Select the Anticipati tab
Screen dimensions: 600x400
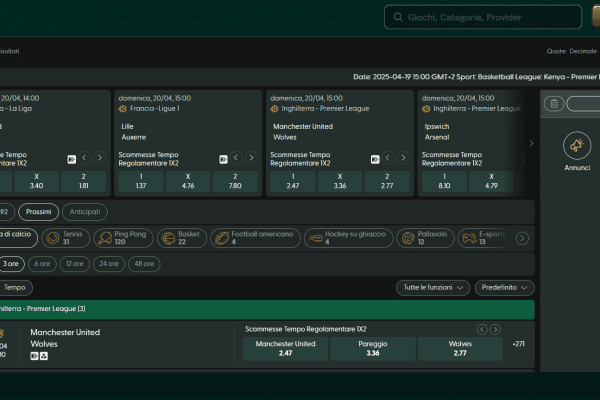pyautogui.click(x=85, y=212)
